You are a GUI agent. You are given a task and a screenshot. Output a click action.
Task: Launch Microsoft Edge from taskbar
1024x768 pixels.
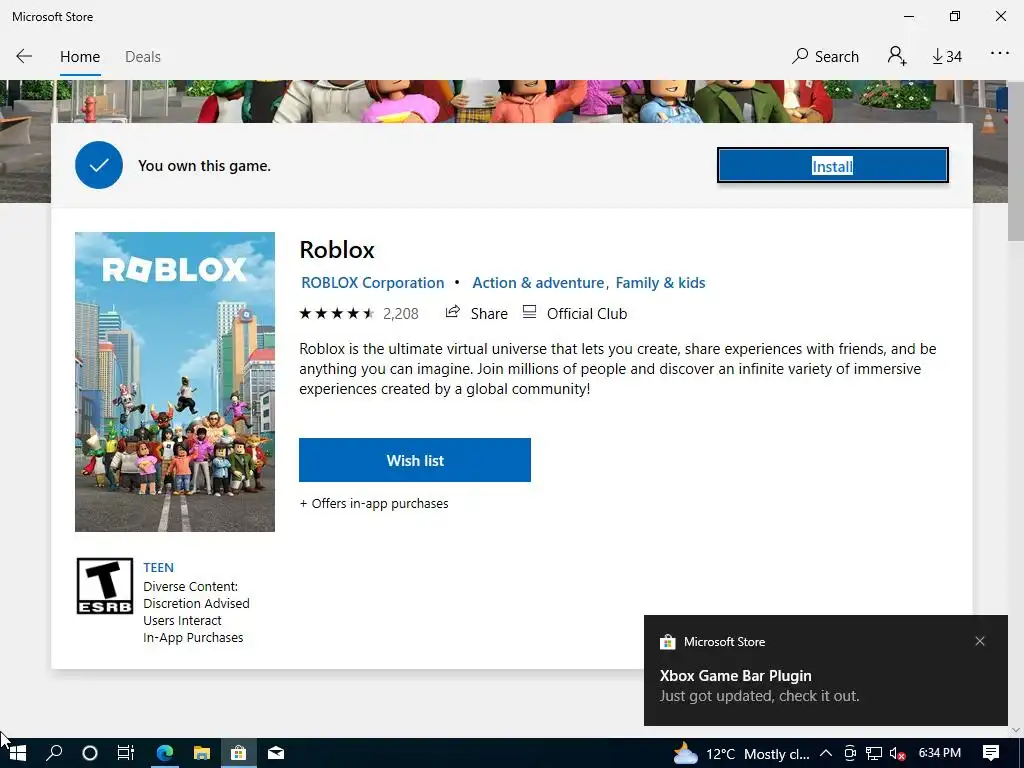[165, 753]
